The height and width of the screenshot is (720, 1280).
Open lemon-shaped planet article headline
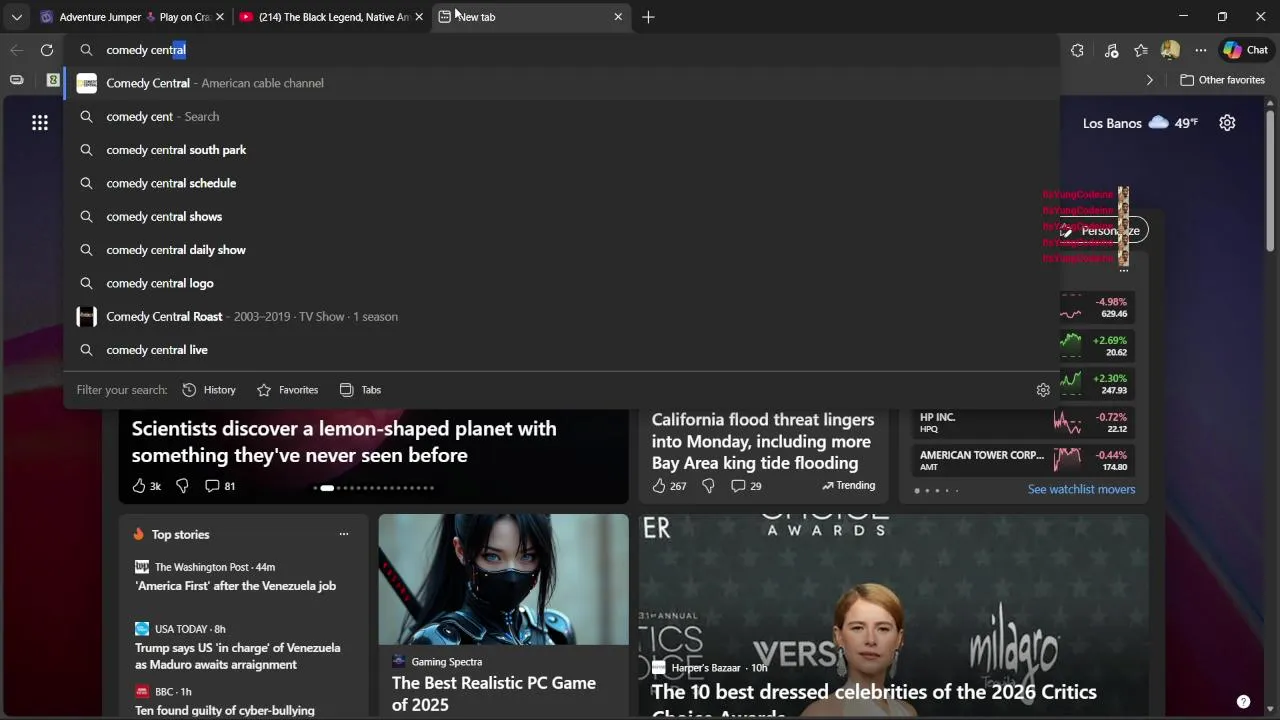pos(344,442)
